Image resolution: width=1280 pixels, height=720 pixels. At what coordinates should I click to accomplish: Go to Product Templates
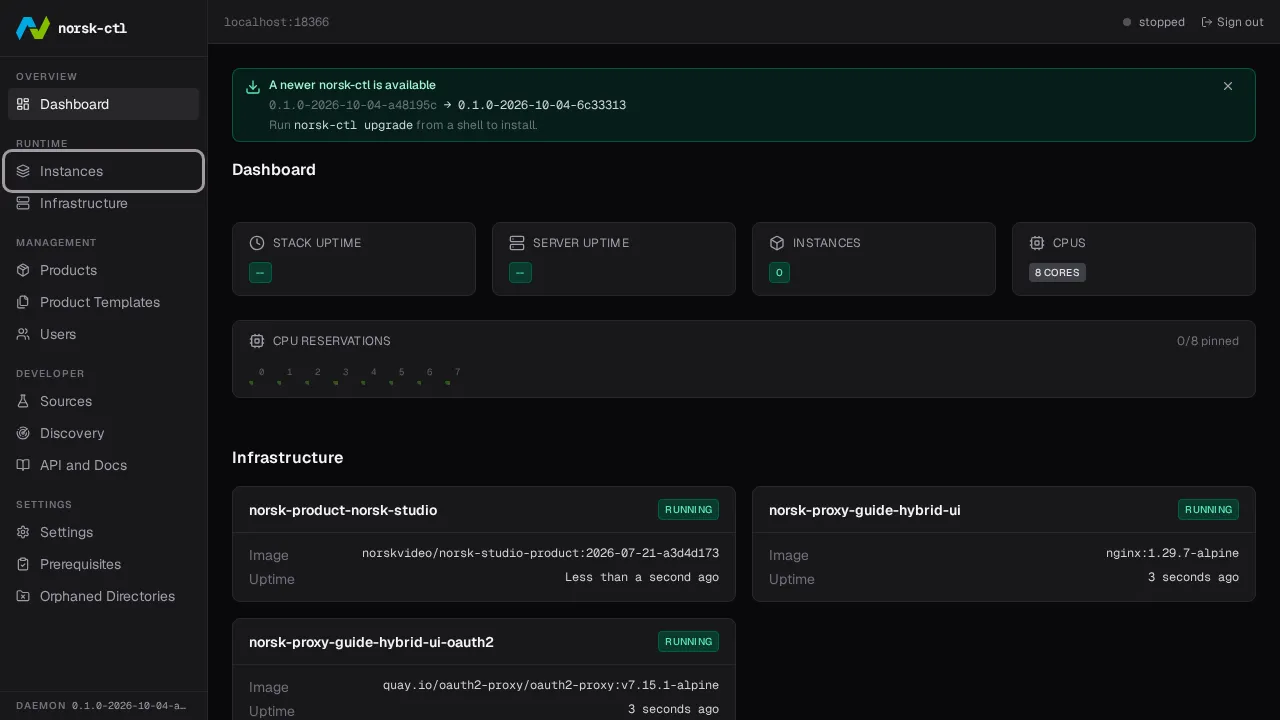(103, 302)
